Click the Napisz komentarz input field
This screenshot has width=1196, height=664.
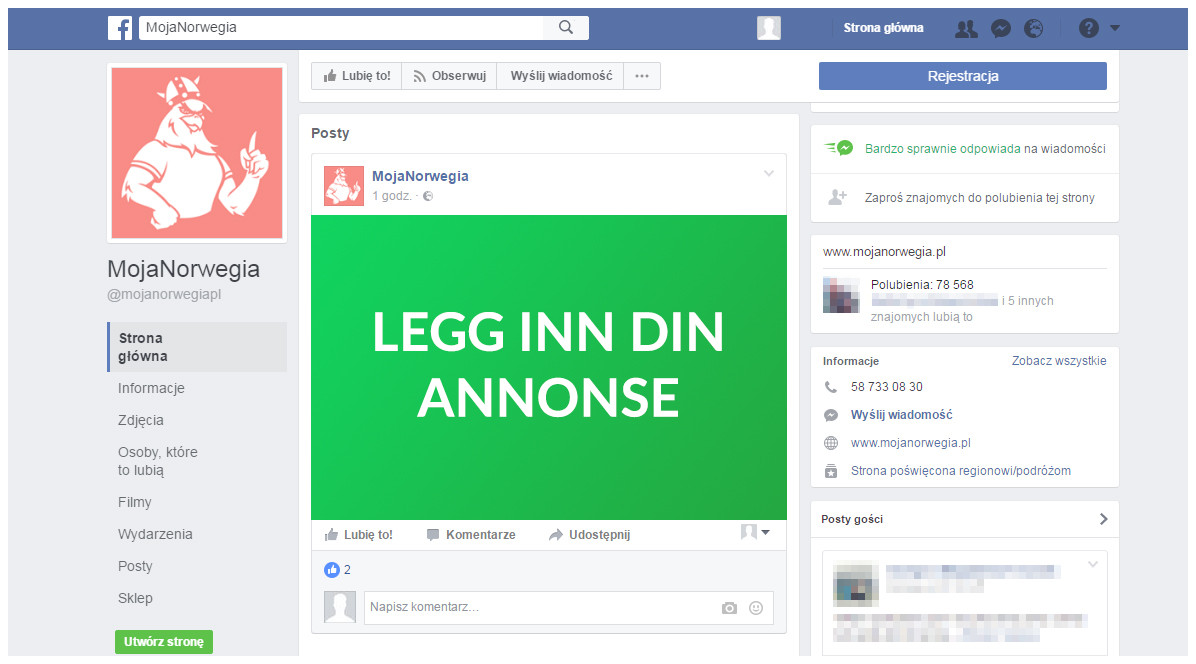[x=568, y=608]
